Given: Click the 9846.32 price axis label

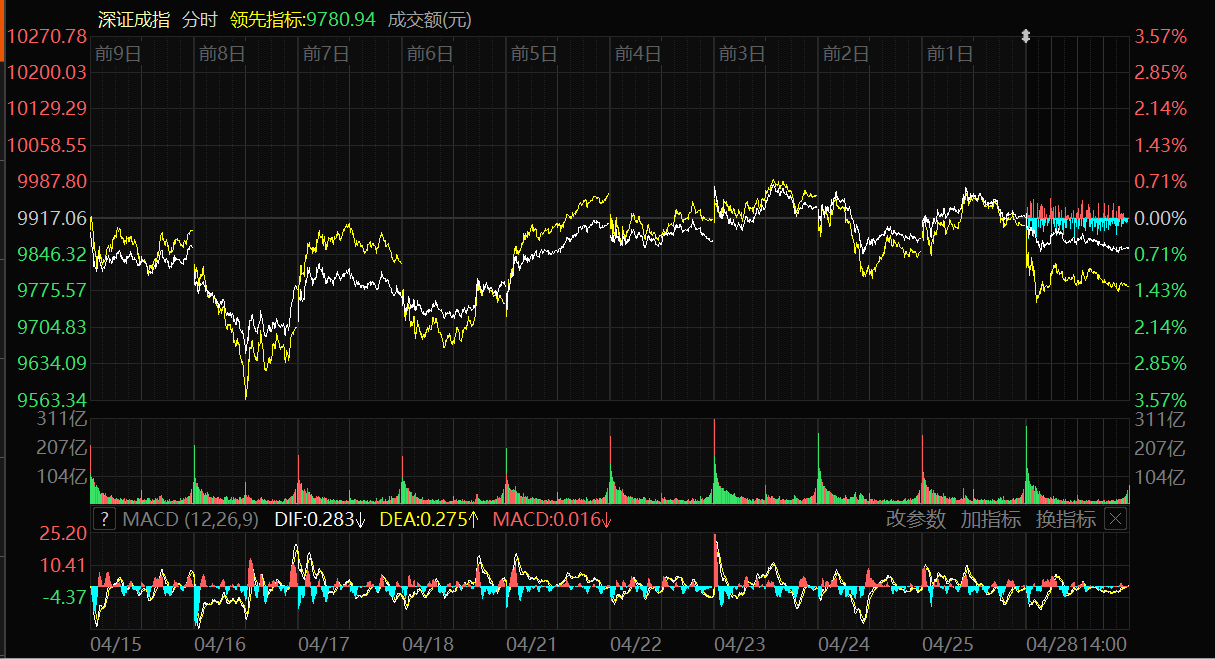Looking at the screenshot, I should (50, 254).
